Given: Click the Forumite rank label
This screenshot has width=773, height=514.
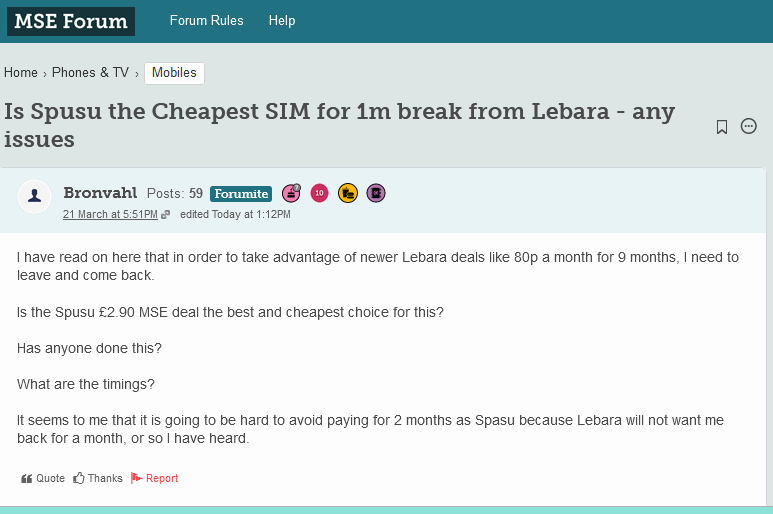Looking at the screenshot, I should 241,194.
